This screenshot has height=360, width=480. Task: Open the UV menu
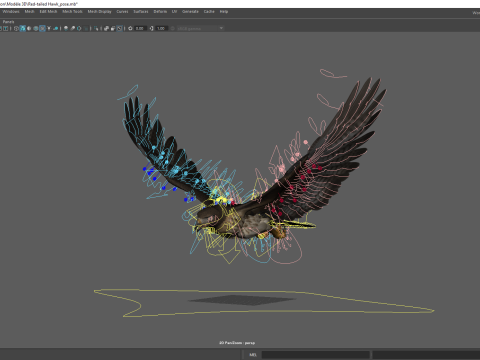click(x=174, y=12)
